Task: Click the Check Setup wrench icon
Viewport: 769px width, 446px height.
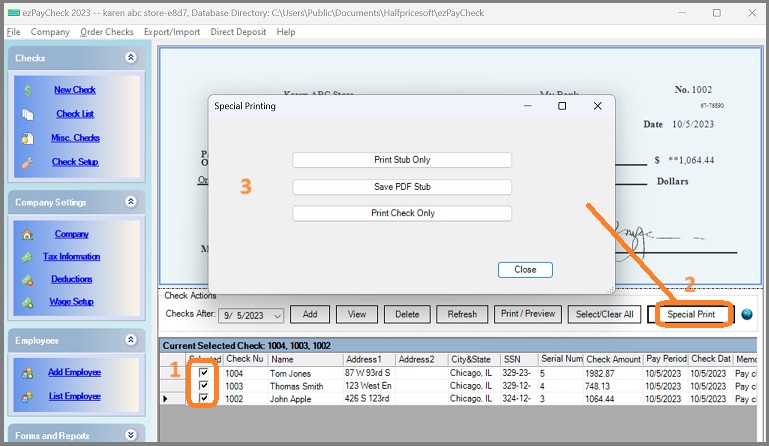Action: point(28,162)
